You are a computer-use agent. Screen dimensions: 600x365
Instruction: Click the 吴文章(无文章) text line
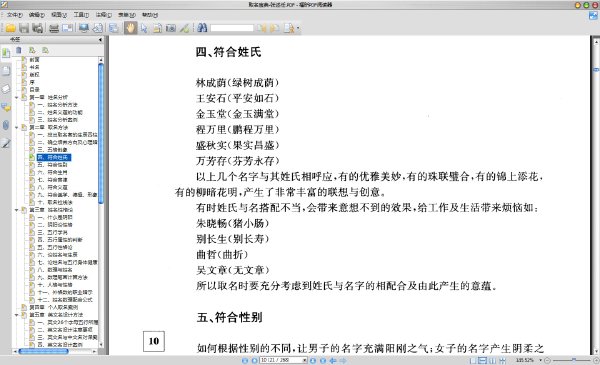pos(233,270)
